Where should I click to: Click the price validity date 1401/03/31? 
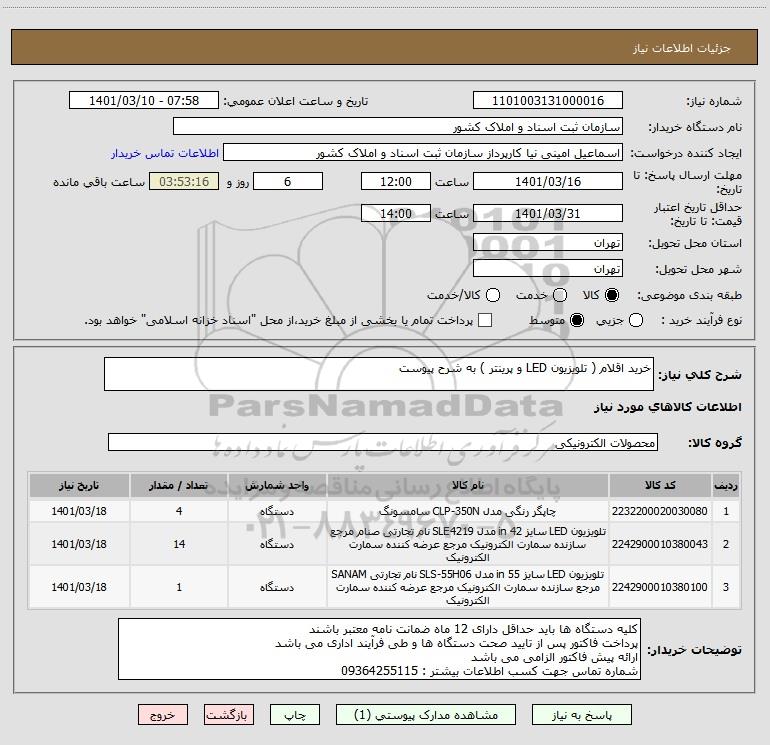coord(548,213)
